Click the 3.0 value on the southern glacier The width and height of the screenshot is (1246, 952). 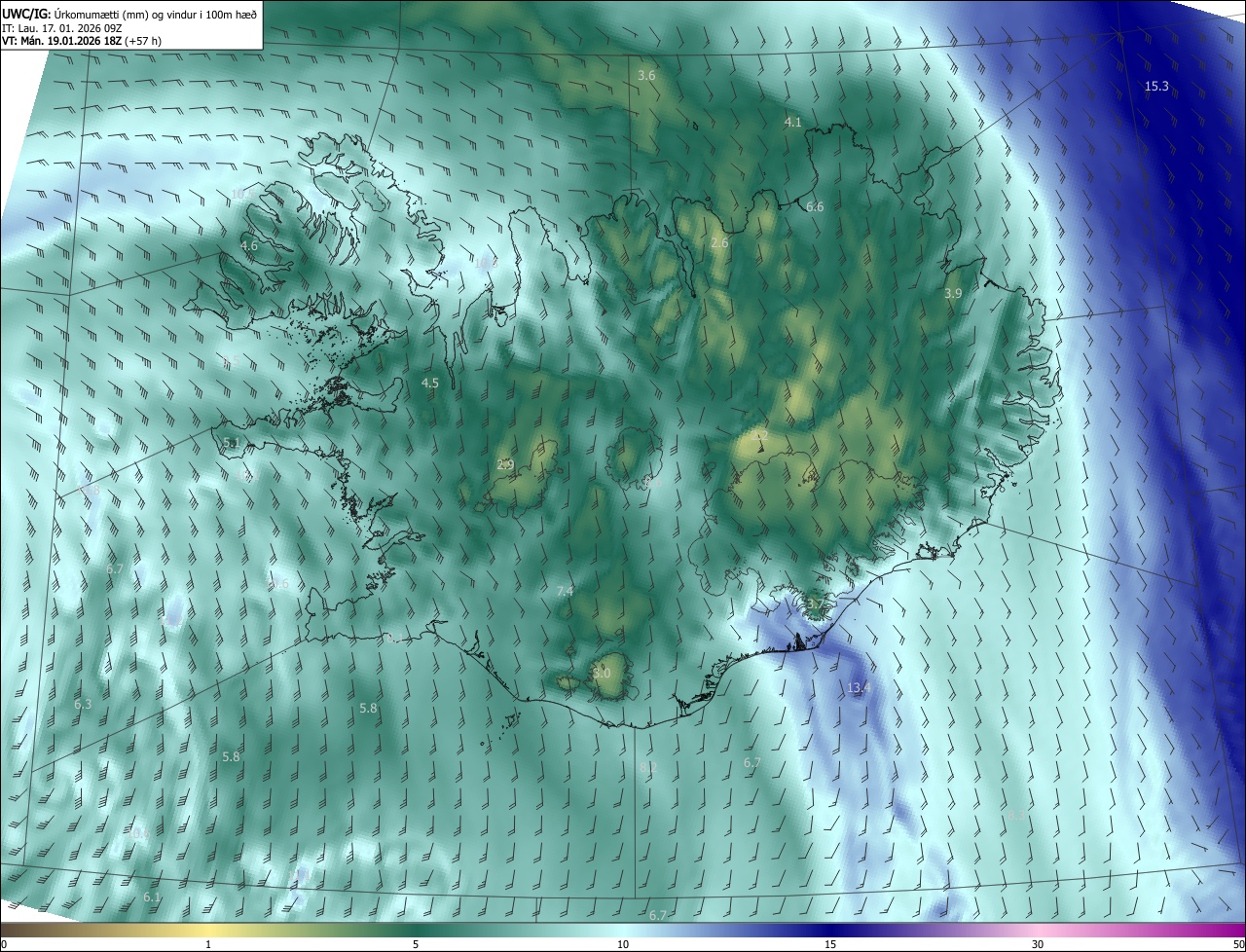[602, 674]
